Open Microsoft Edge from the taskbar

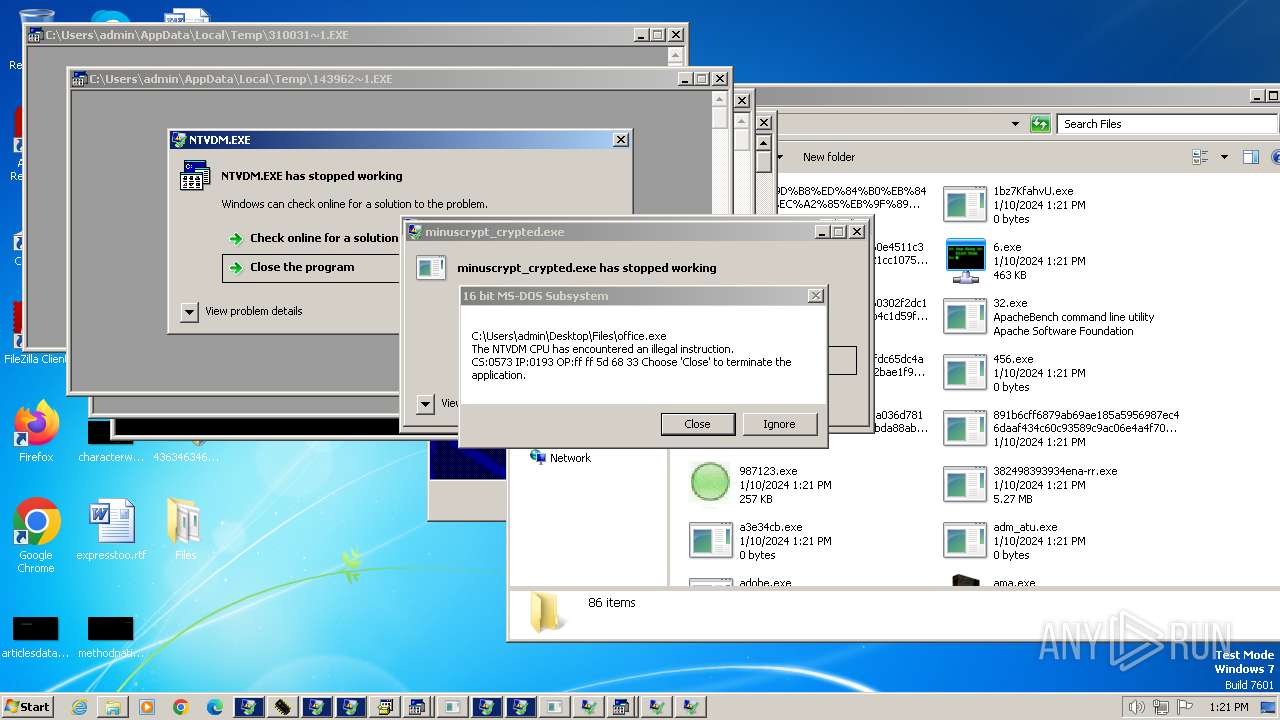coord(215,707)
